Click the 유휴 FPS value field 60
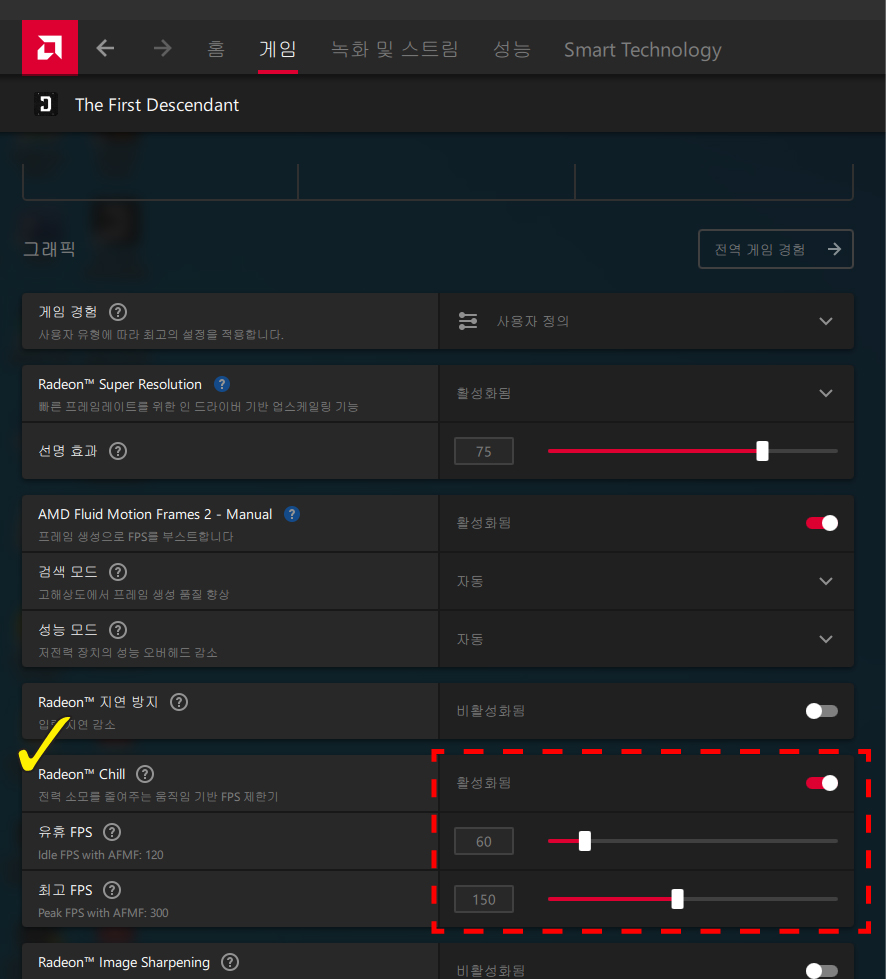 click(484, 842)
